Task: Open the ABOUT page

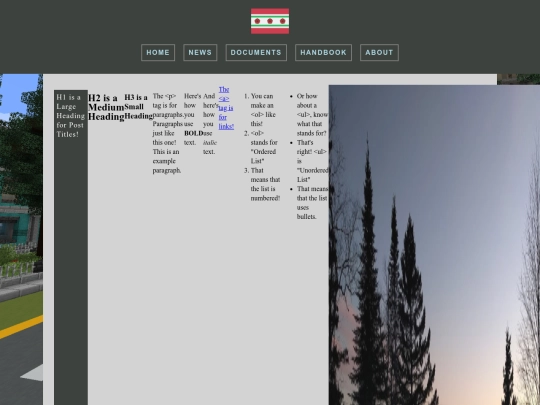Action: [379, 52]
